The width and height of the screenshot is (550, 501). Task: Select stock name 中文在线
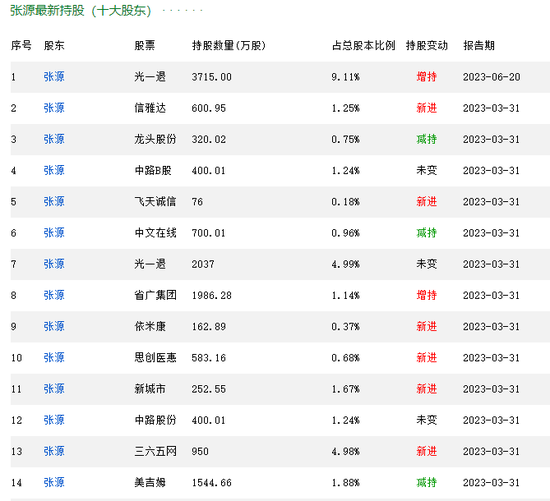(155, 233)
